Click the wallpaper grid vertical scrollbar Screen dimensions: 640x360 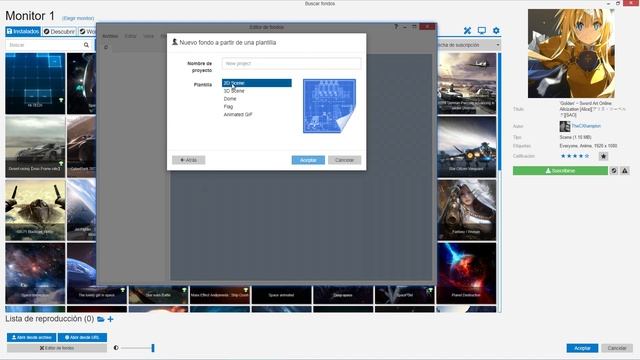coord(499,112)
